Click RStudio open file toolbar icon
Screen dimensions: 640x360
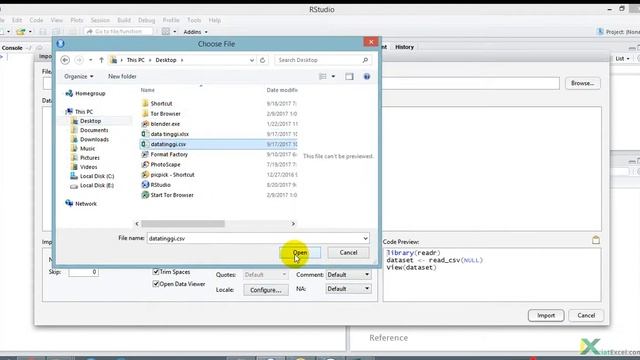point(20,31)
